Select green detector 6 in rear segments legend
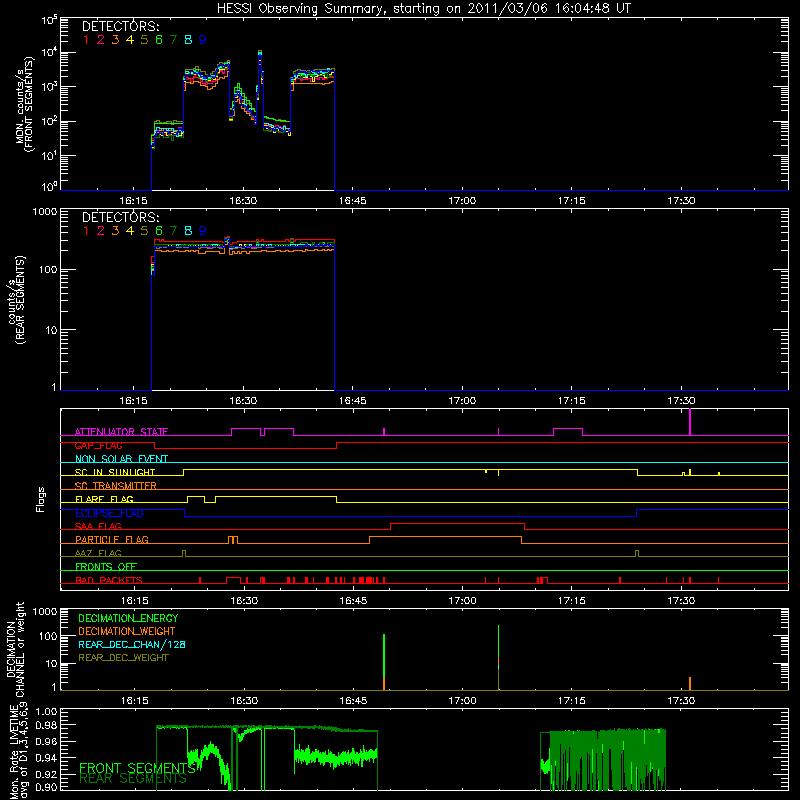Image resolution: width=800 pixels, height=800 pixels. pos(159,231)
